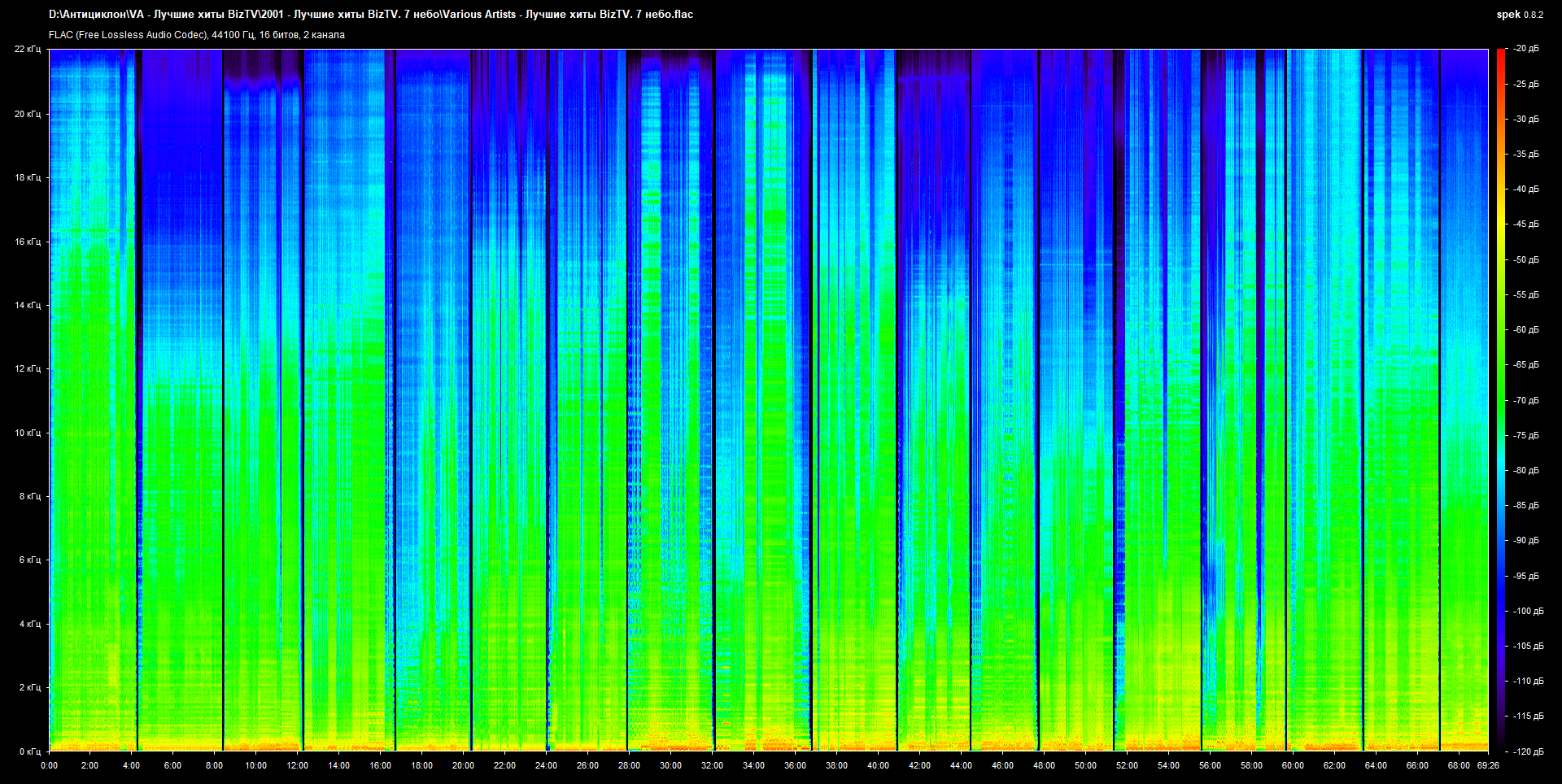Viewport: 1562px width, 784px height.
Task: Click the dB color gradient scale bar
Action: (x=1500, y=399)
